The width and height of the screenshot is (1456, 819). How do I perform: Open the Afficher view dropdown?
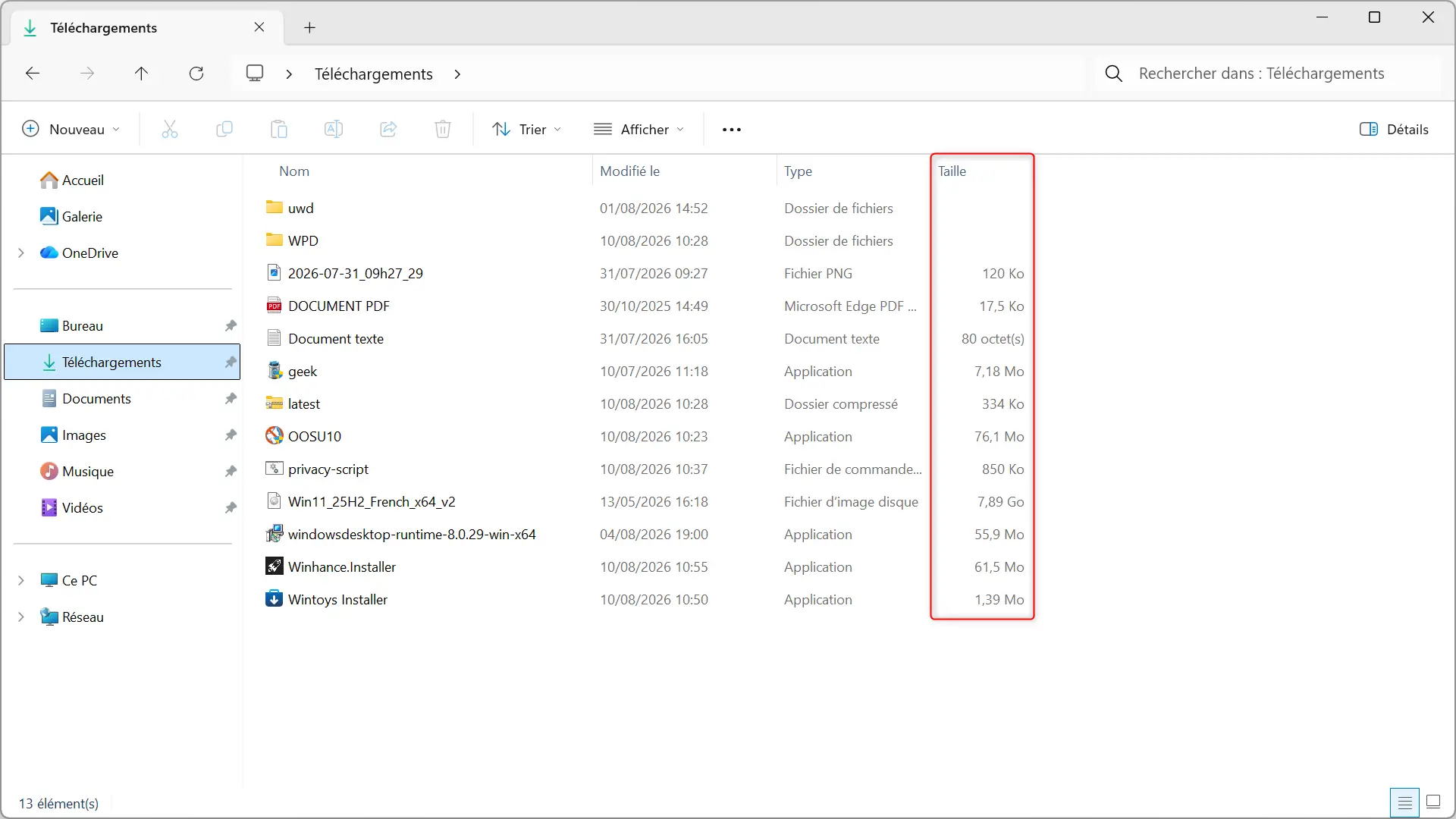point(639,130)
